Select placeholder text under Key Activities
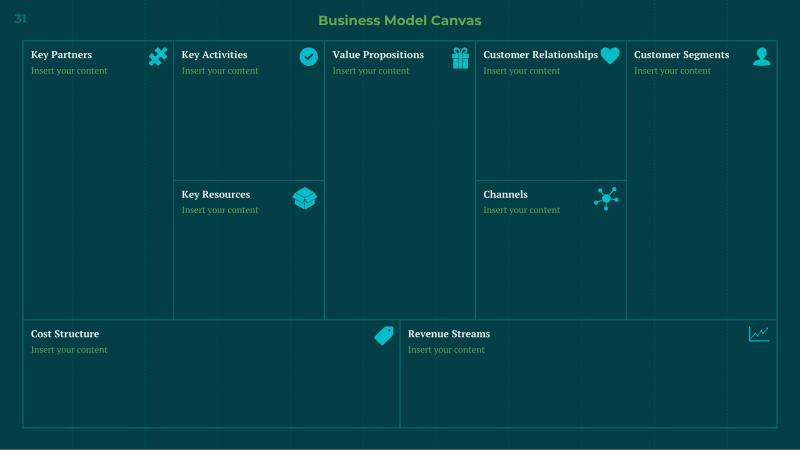 220,71
